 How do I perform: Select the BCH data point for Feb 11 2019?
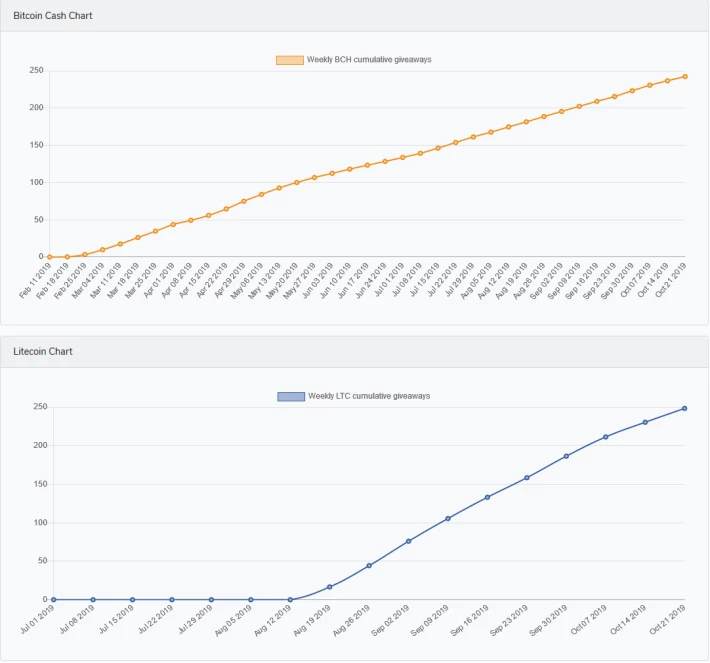(x=50, y=257)
